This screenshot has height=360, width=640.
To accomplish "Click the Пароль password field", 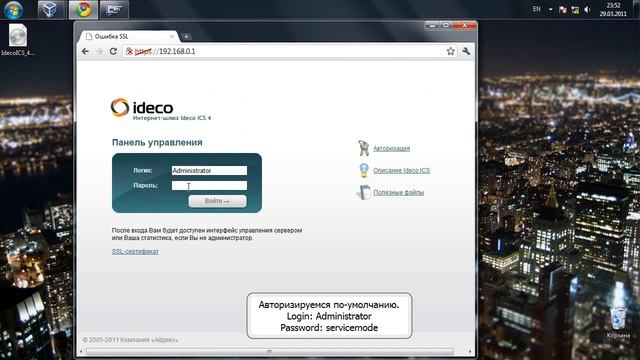I will [x=209, y=186].
